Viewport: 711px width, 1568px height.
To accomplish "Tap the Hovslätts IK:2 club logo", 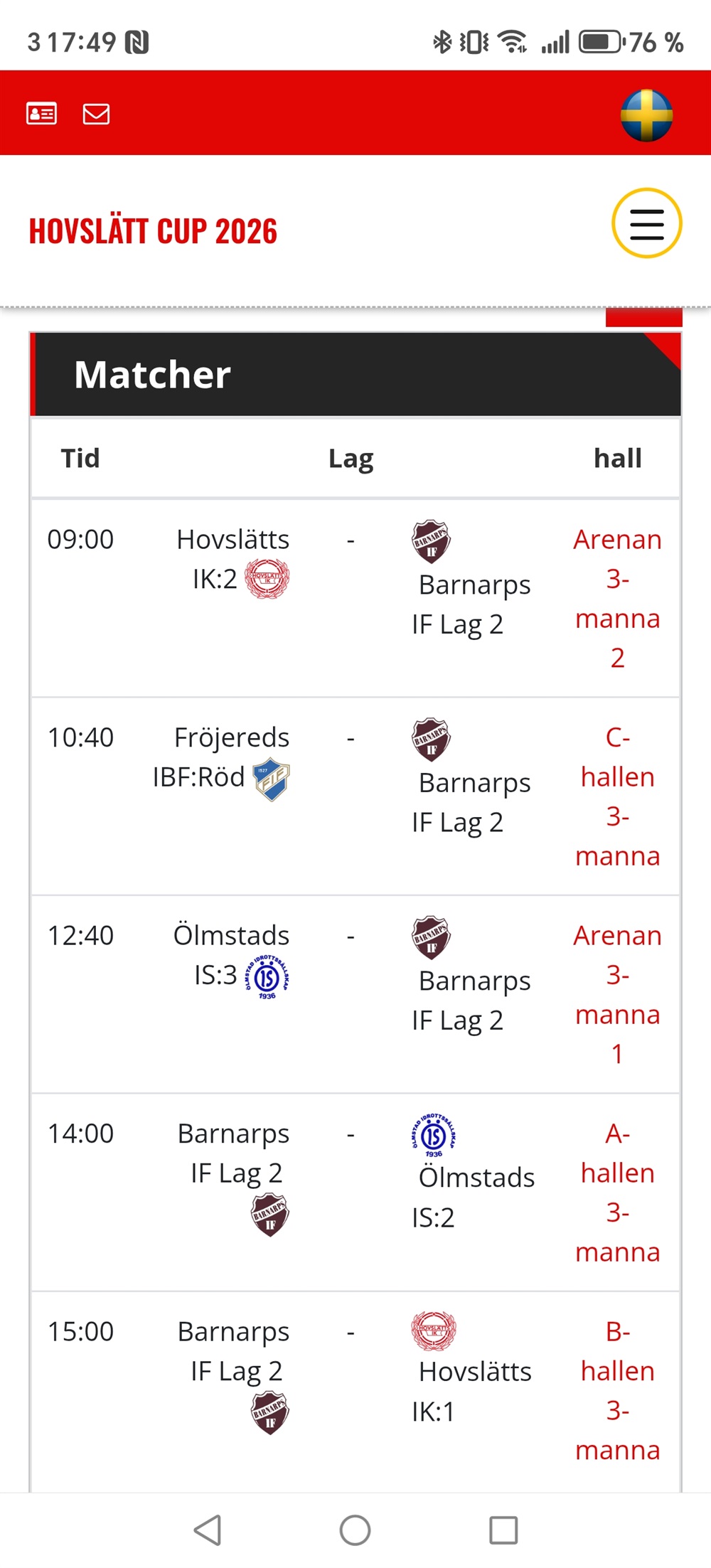I will (x=267, y=579).
